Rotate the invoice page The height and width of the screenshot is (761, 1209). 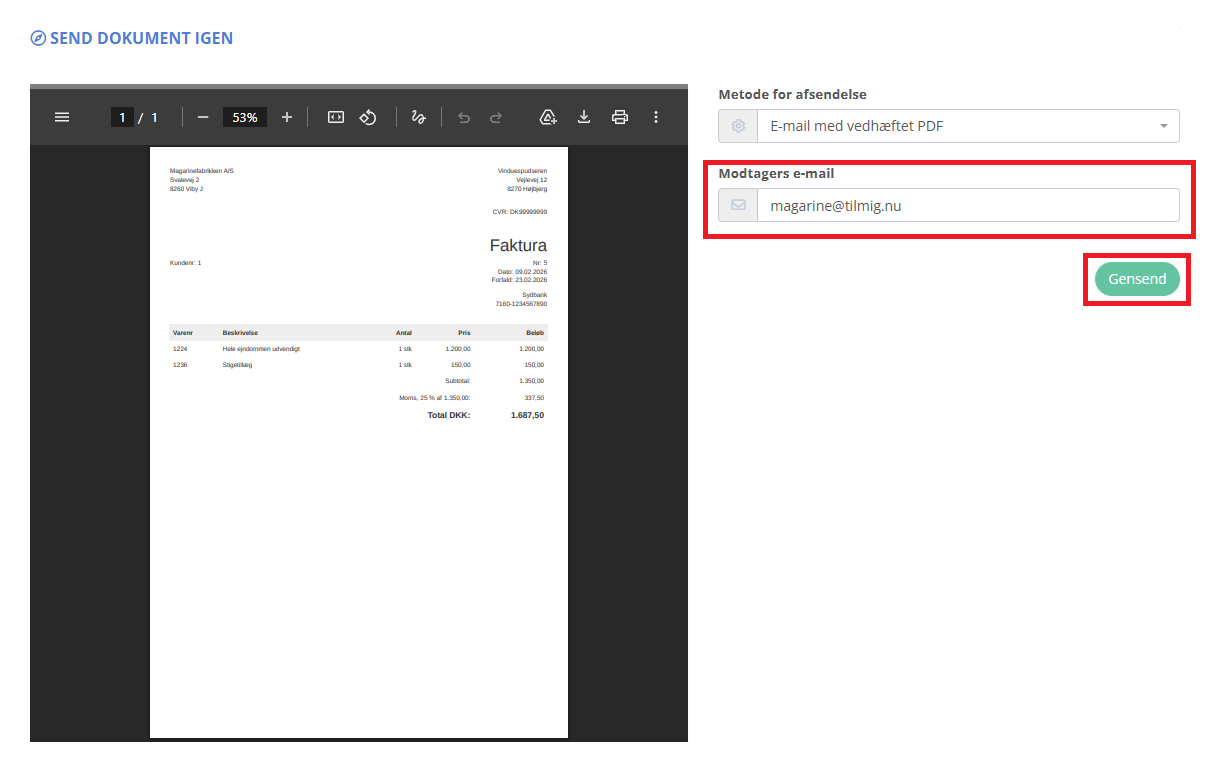368,117
